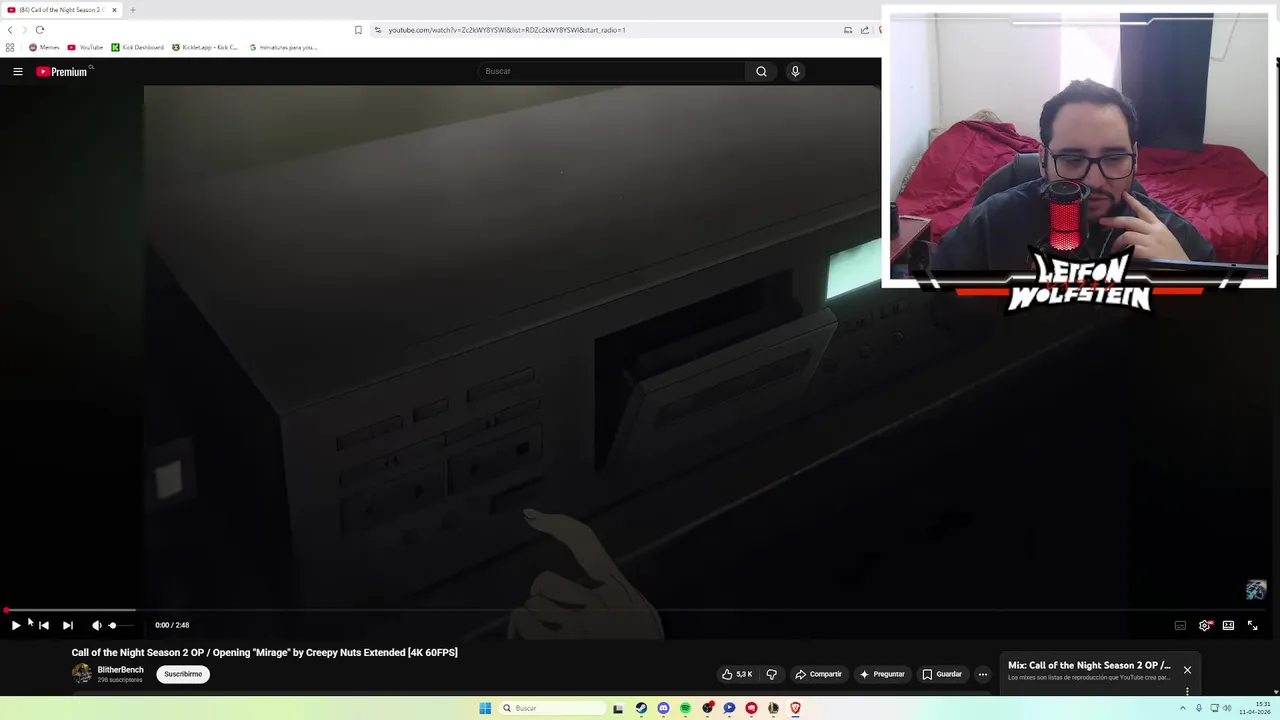Go to YouTube Premium home logo
Screen dimensions: 1280x720
tap(64, 71)
